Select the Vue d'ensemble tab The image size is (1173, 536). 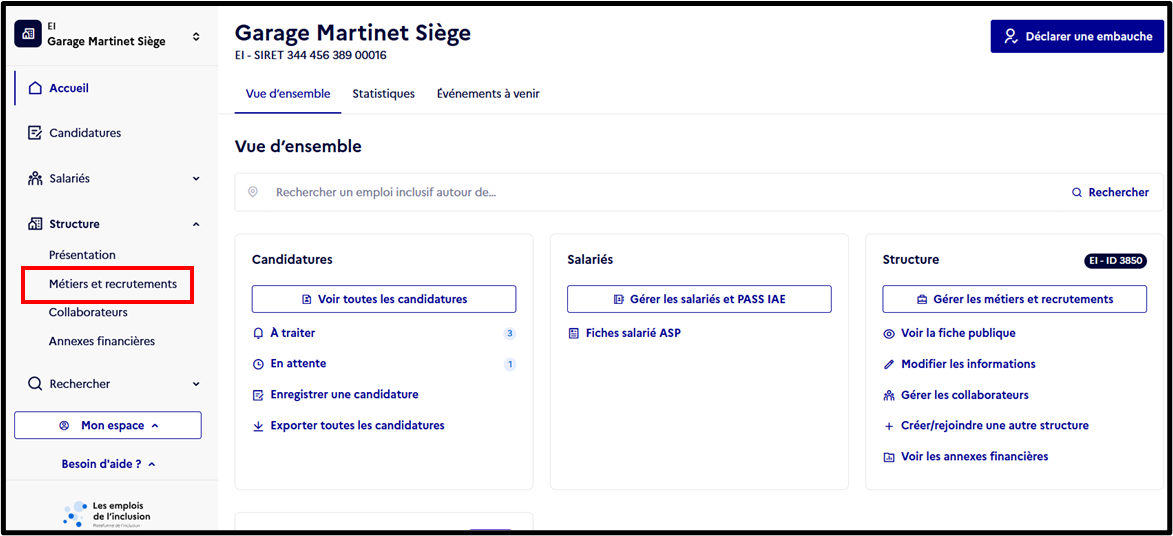(288, 94)
